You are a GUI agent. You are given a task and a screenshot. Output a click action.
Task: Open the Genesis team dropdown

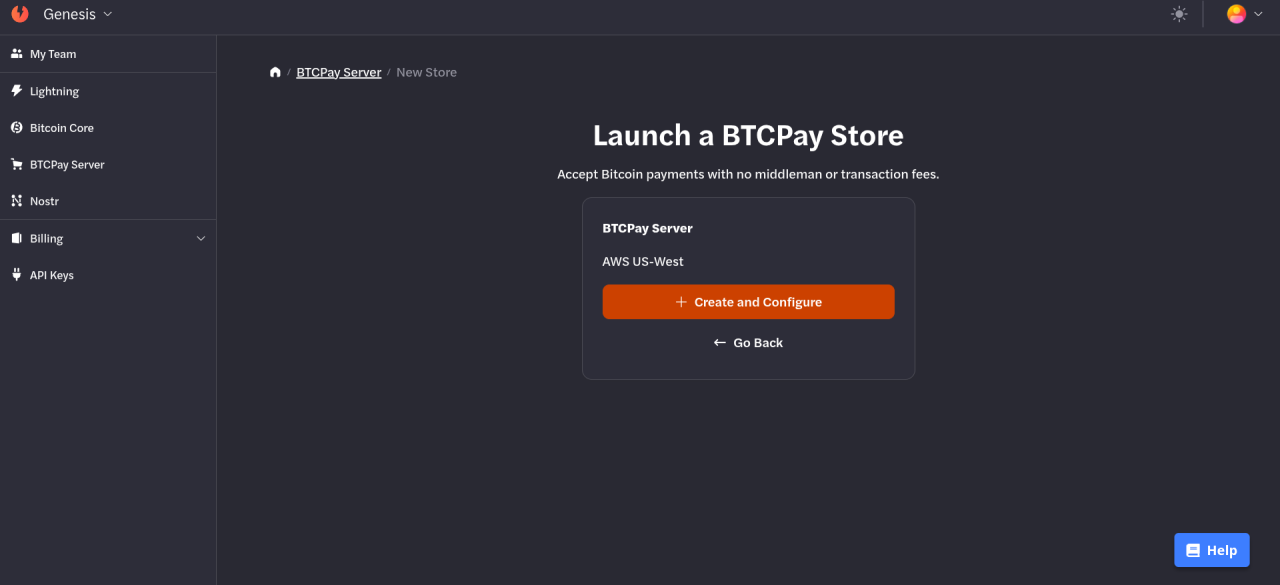78,14
